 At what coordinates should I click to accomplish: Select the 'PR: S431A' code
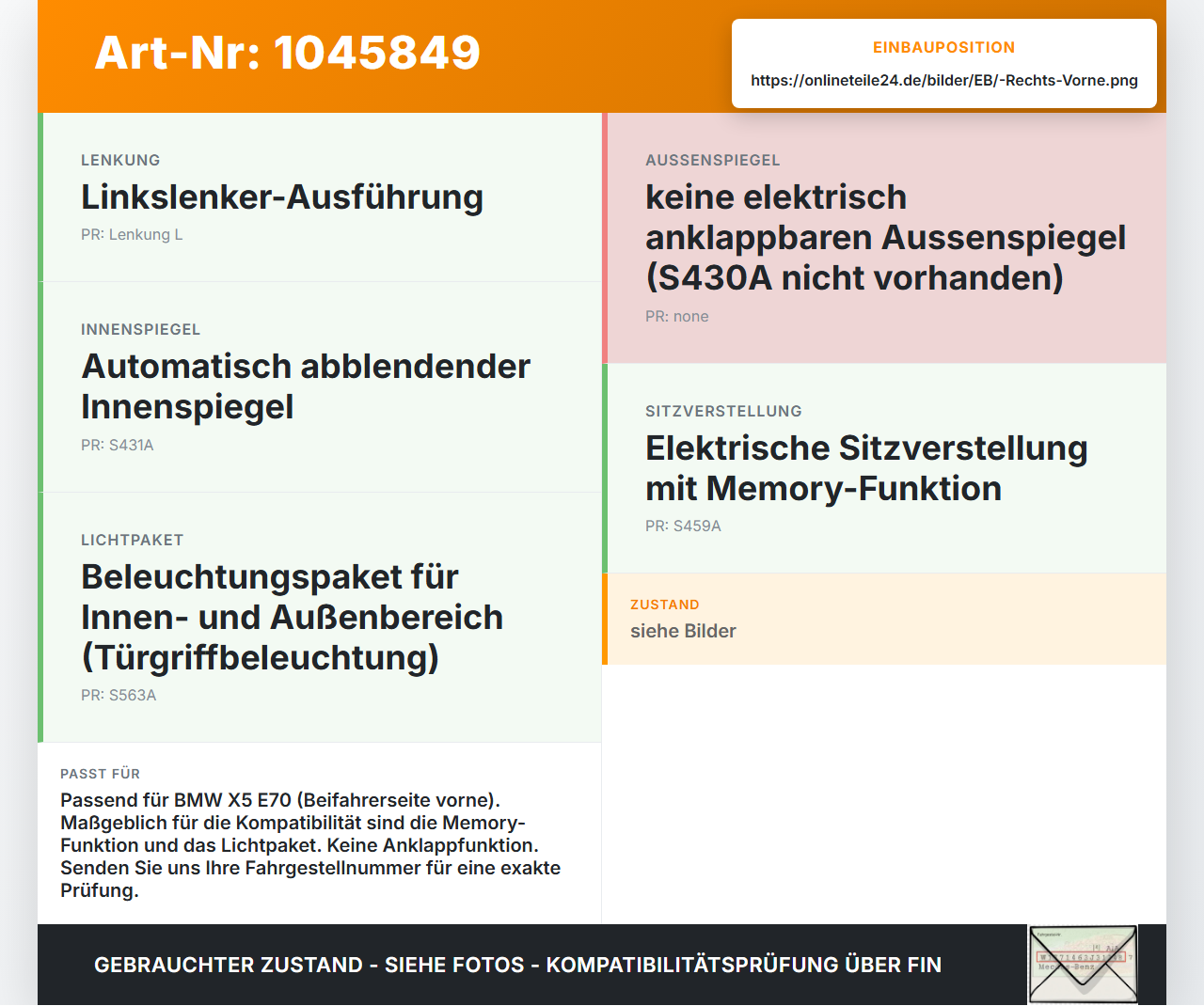tap(118, 445)
